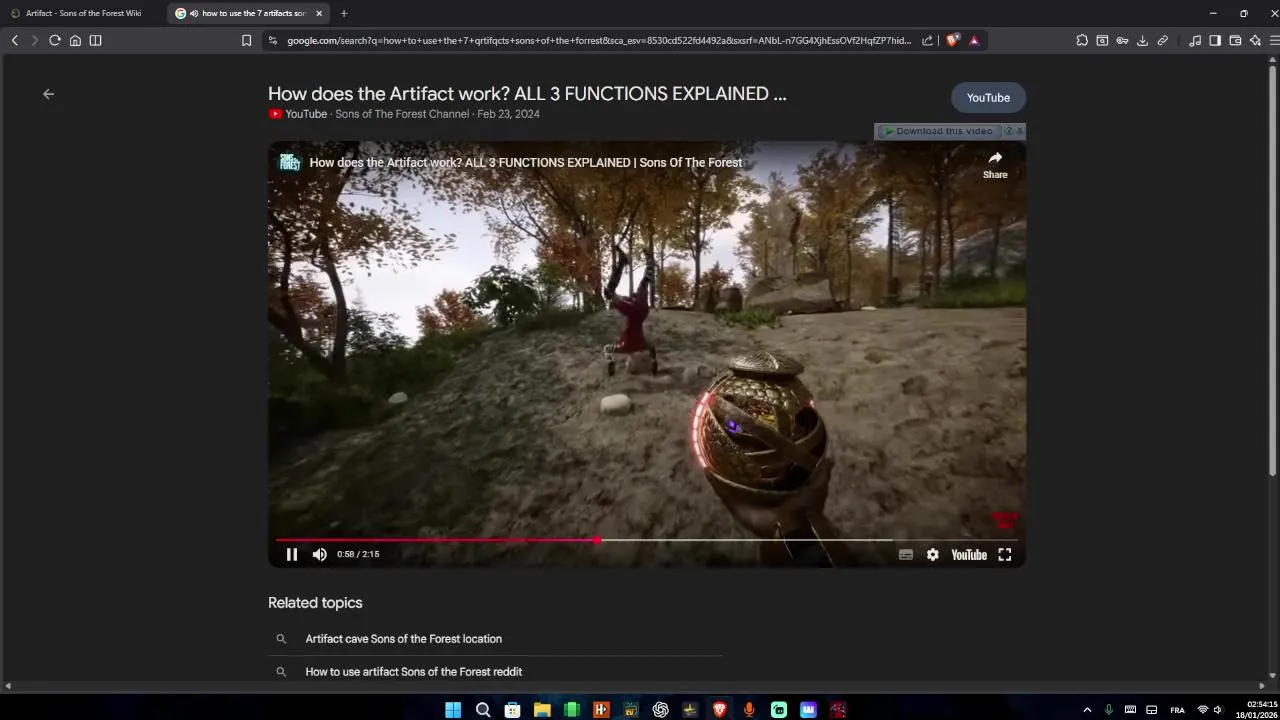Go to the browser home page
The height and width of the screenshot is (720, 1280).
click(75, 40)
